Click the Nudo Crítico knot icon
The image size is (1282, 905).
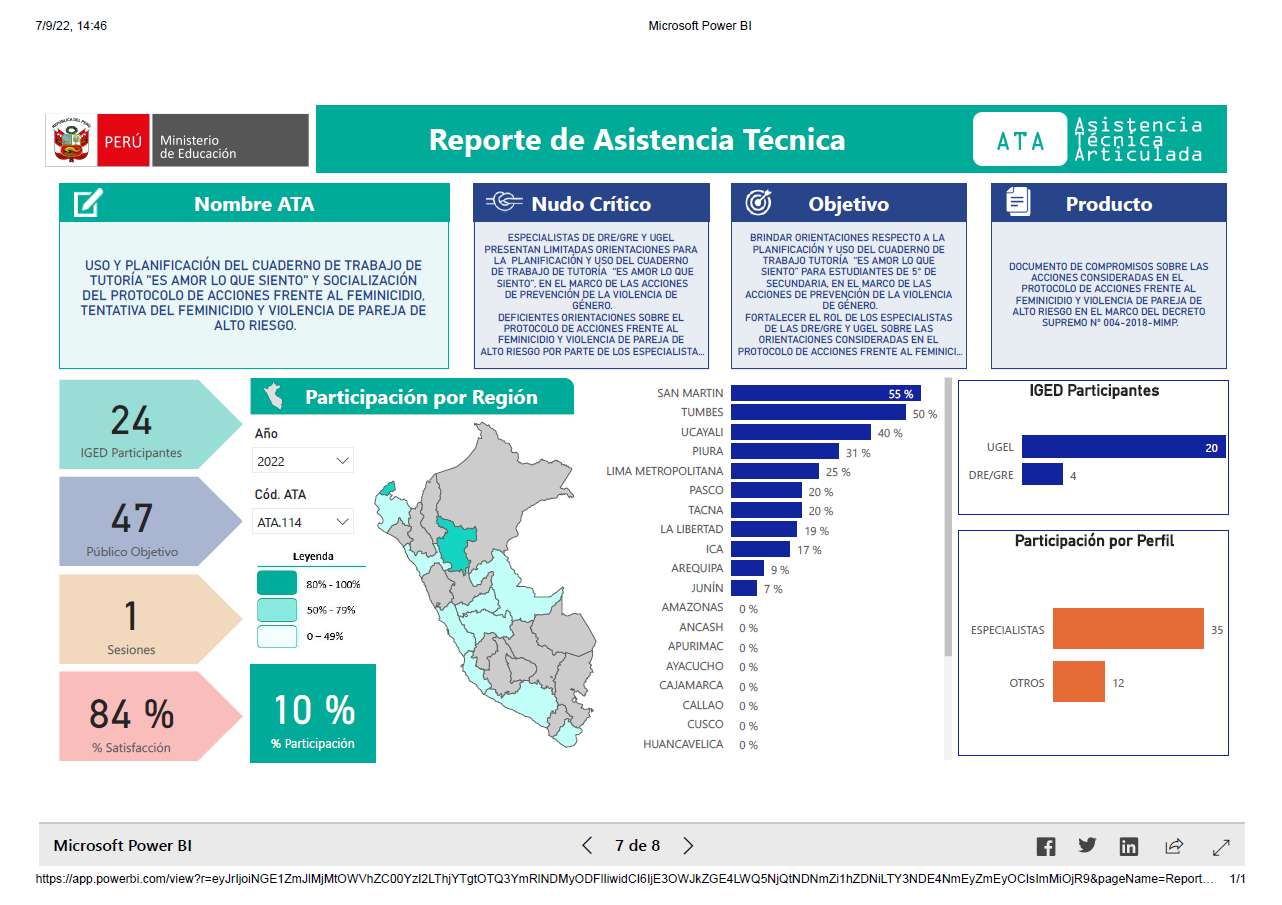pos(504,203)
